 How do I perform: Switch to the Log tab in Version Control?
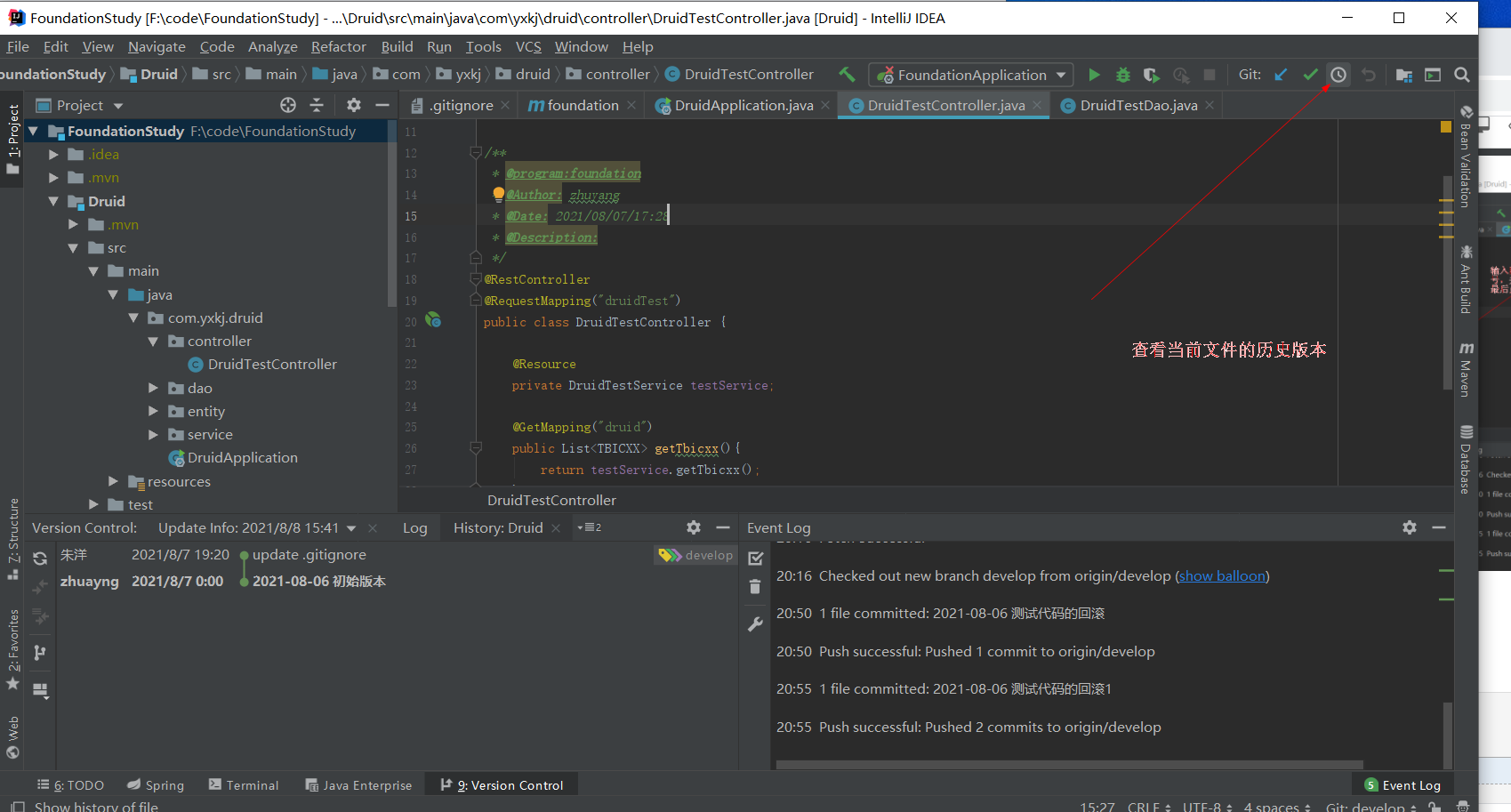pos(414,527)
